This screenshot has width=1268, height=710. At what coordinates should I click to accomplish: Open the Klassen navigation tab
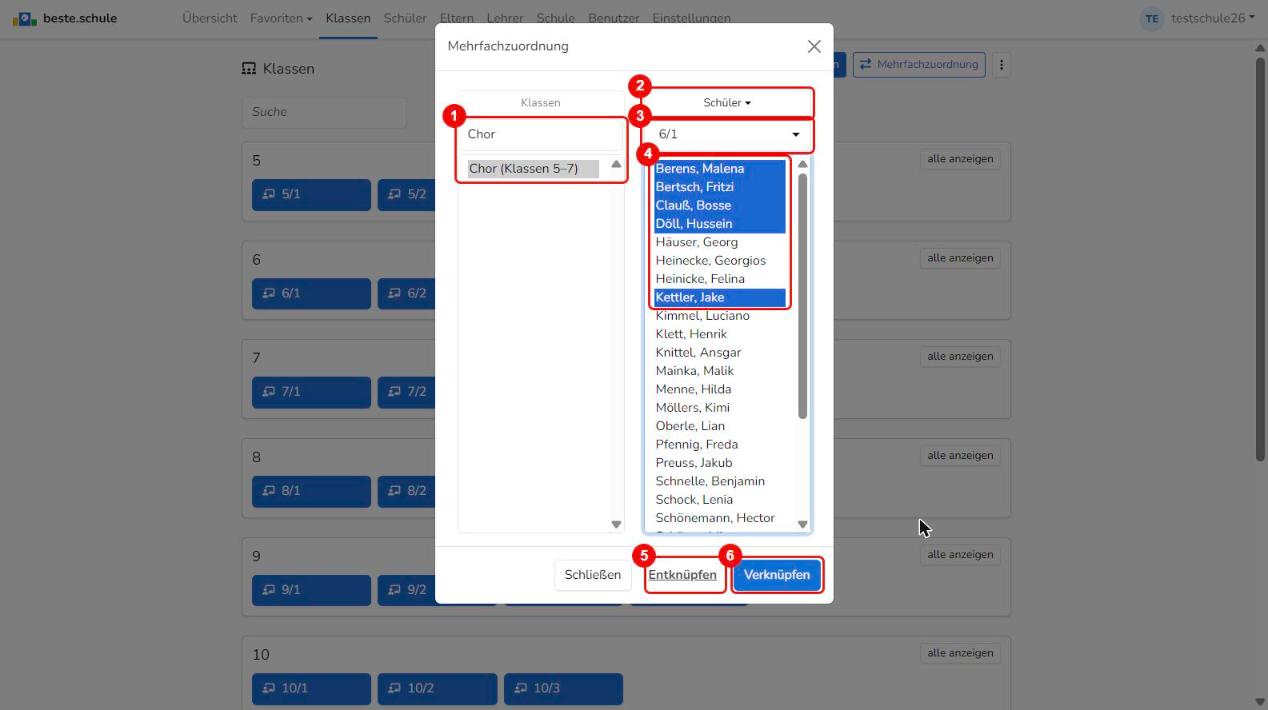click(x=348, y=18)
